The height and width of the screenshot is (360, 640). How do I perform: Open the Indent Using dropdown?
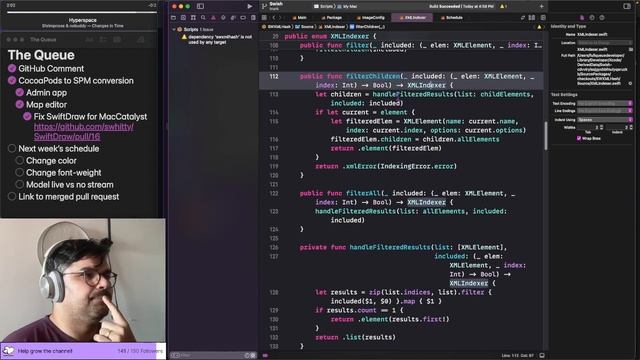pyautogui.click(x=605, y=120)
